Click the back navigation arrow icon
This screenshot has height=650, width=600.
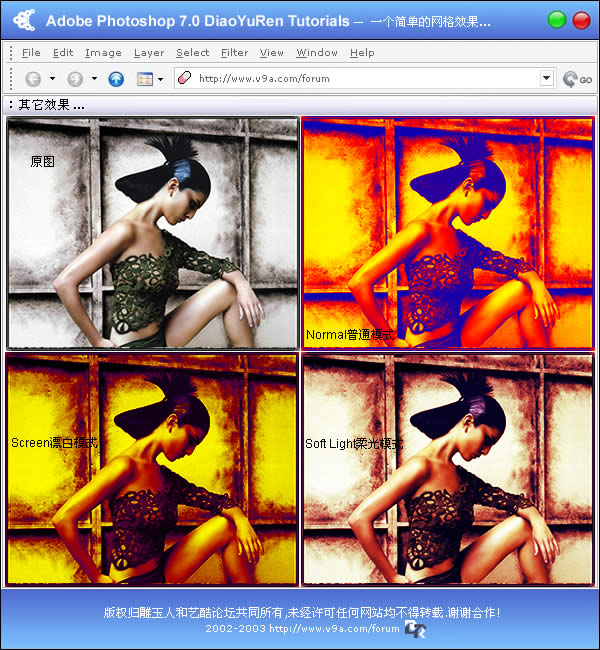33,79
